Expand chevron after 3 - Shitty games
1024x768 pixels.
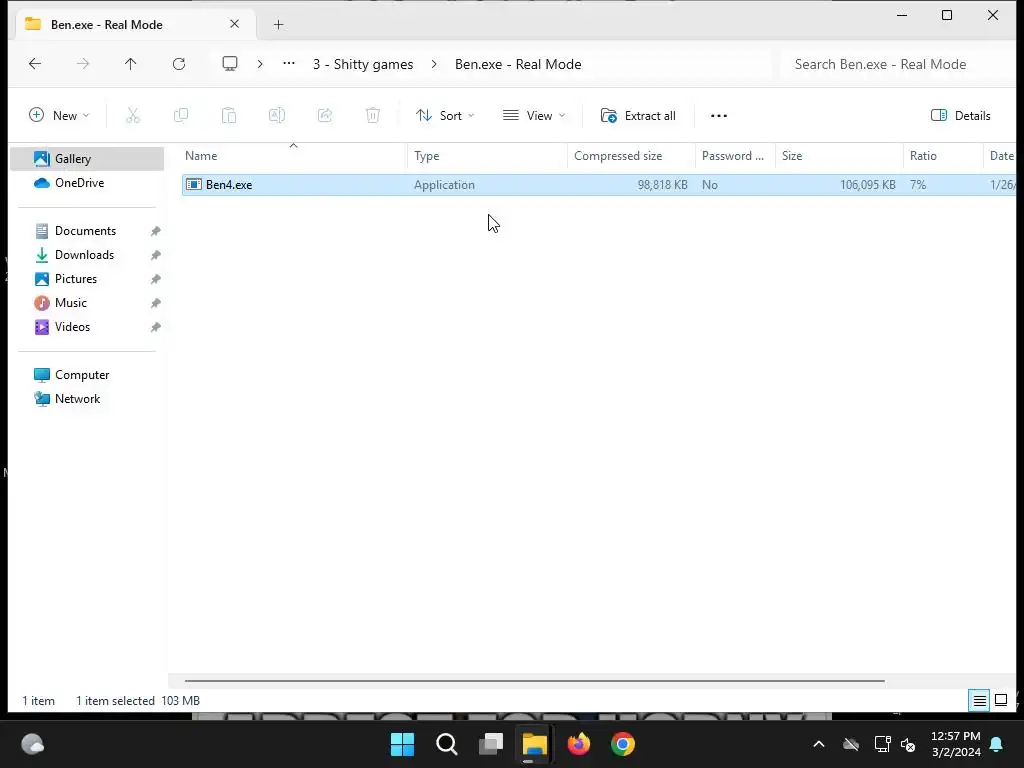pos(434,64)
